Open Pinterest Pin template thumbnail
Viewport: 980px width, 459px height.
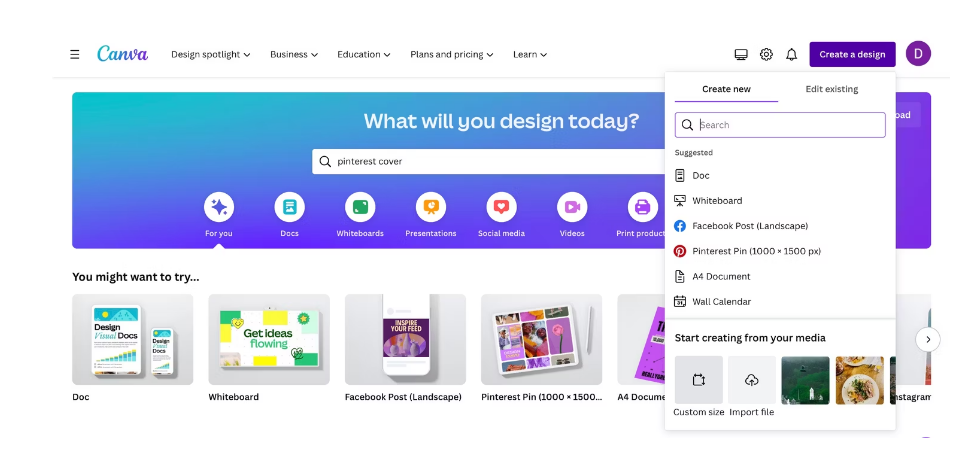tap(541, 340)
